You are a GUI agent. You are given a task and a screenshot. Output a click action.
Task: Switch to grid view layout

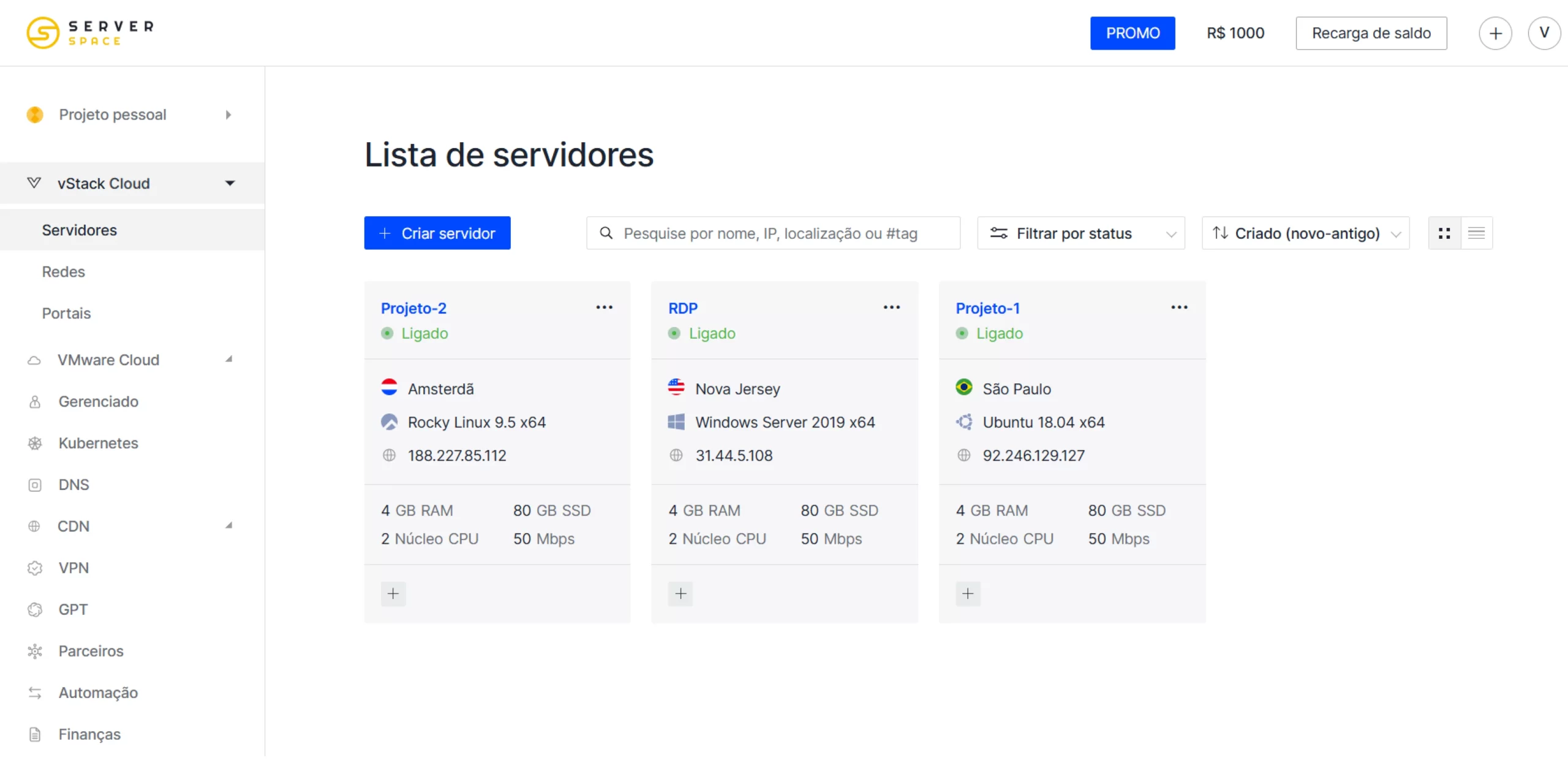point(1444,233)
